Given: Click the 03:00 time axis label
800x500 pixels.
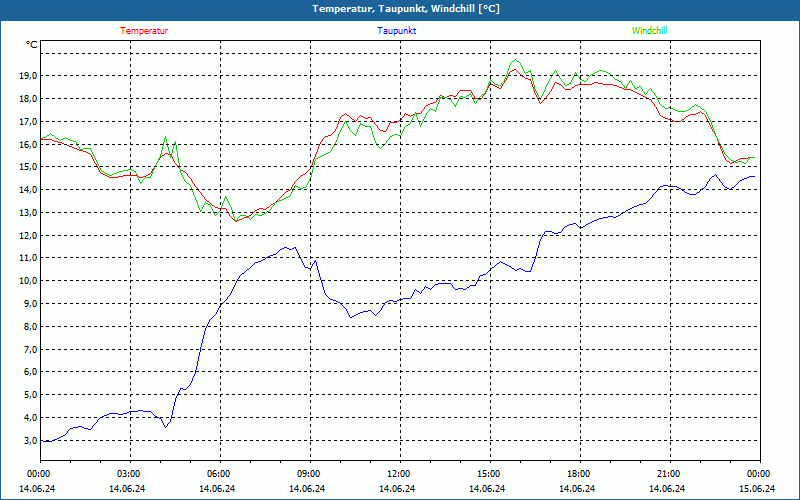Looking at the screenshot, I should tap(129, 474).
